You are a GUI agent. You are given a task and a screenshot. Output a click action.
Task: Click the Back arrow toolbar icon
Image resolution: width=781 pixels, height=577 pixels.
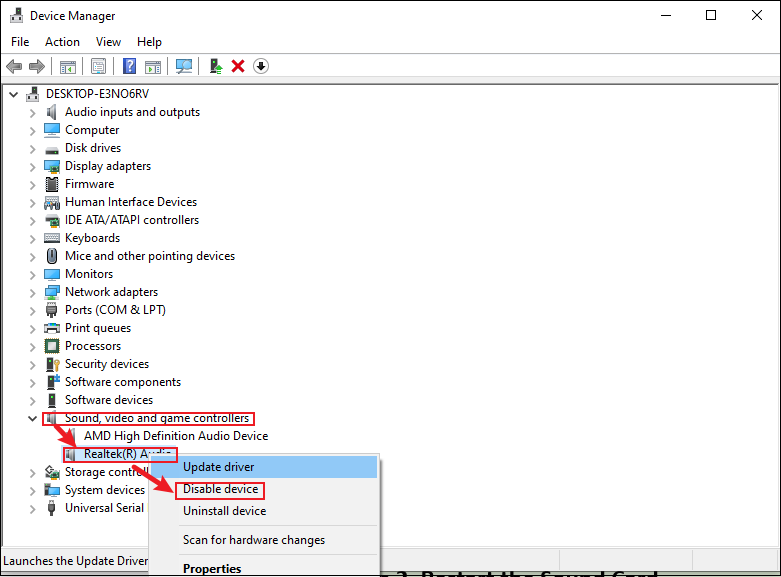pyautogui.click(x=14, y=66)
